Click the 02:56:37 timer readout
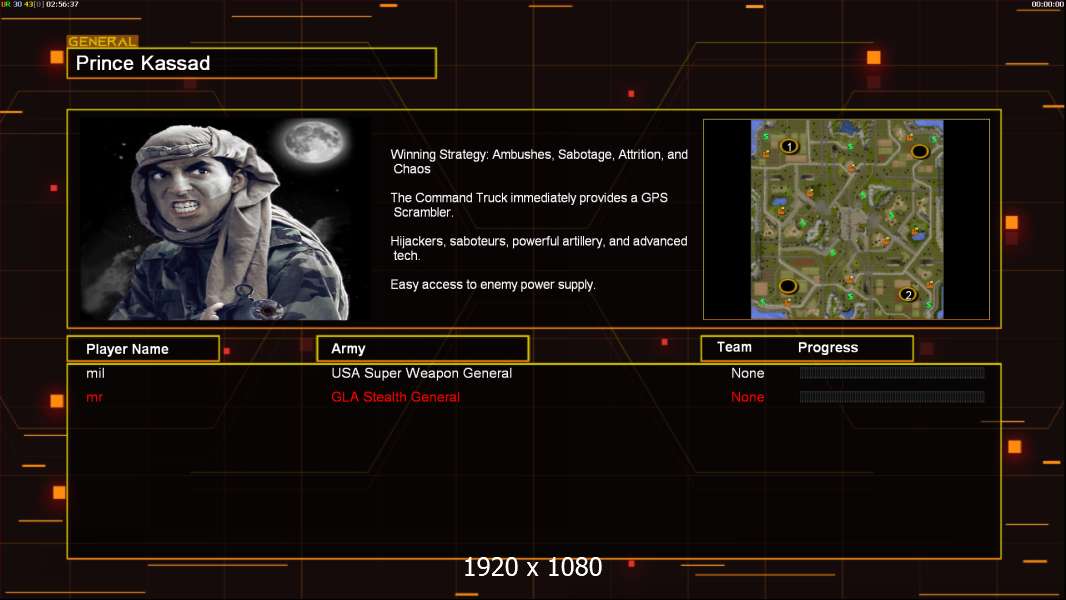 point(63,4)
